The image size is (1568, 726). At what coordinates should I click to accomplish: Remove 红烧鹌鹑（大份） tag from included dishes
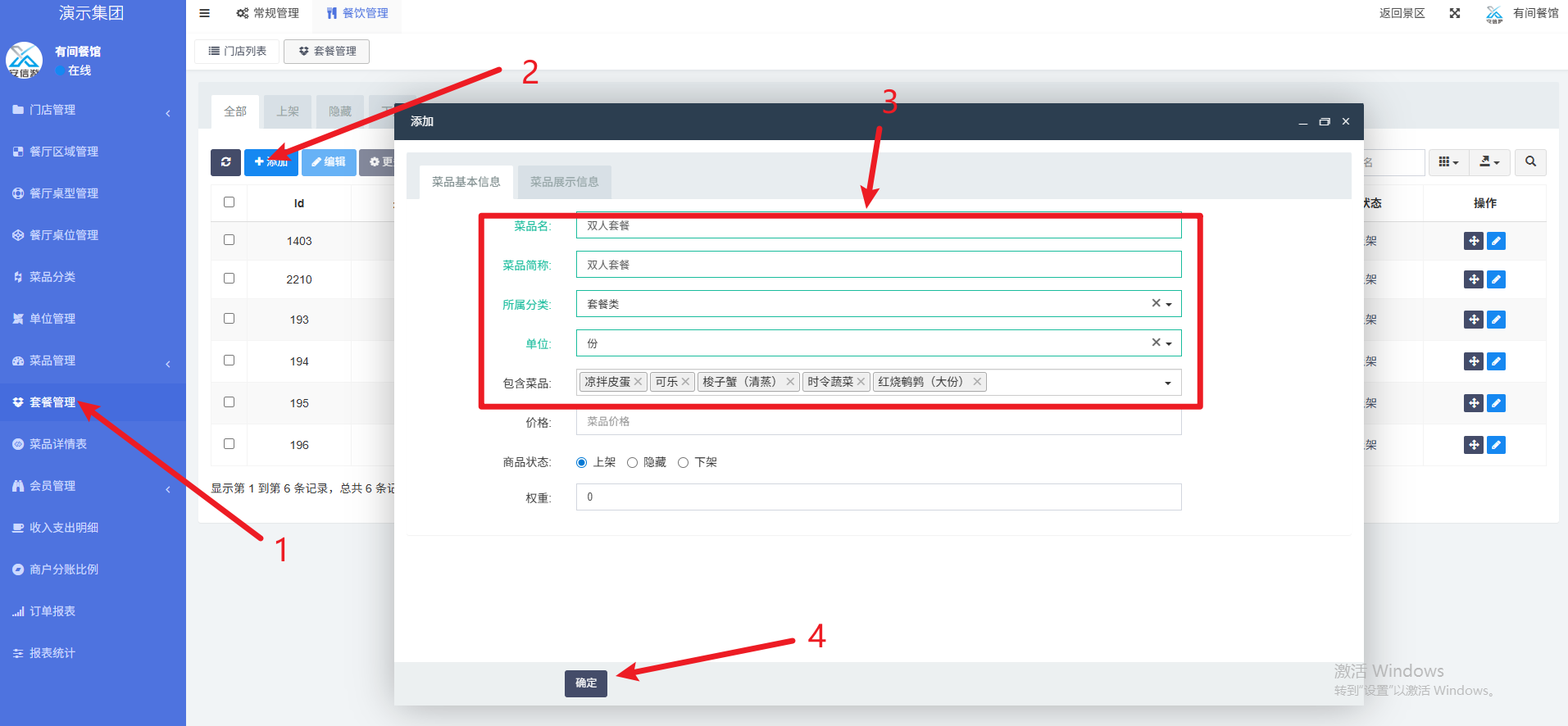click(977, 382)
